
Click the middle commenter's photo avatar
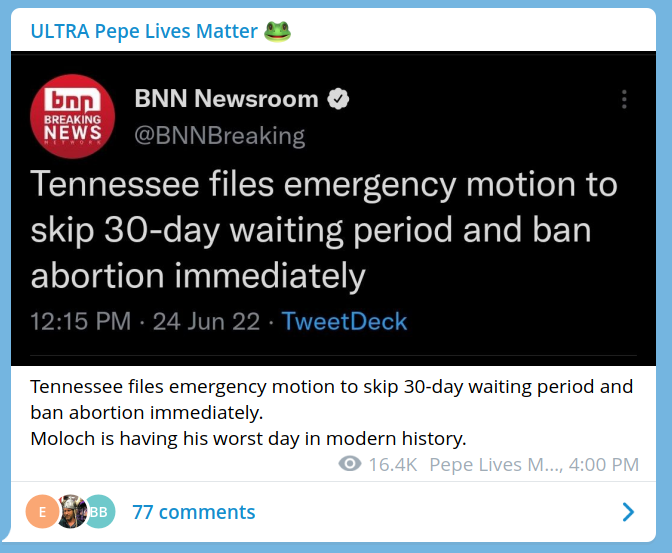tap(70, 512)
